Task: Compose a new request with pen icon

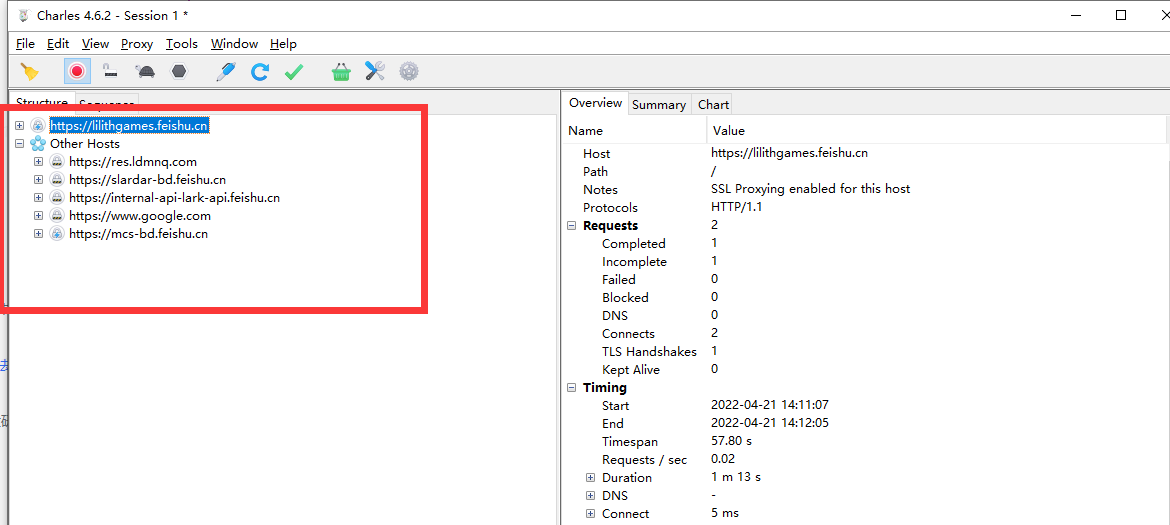Action: pyautogui.click(x=225, y=72)
